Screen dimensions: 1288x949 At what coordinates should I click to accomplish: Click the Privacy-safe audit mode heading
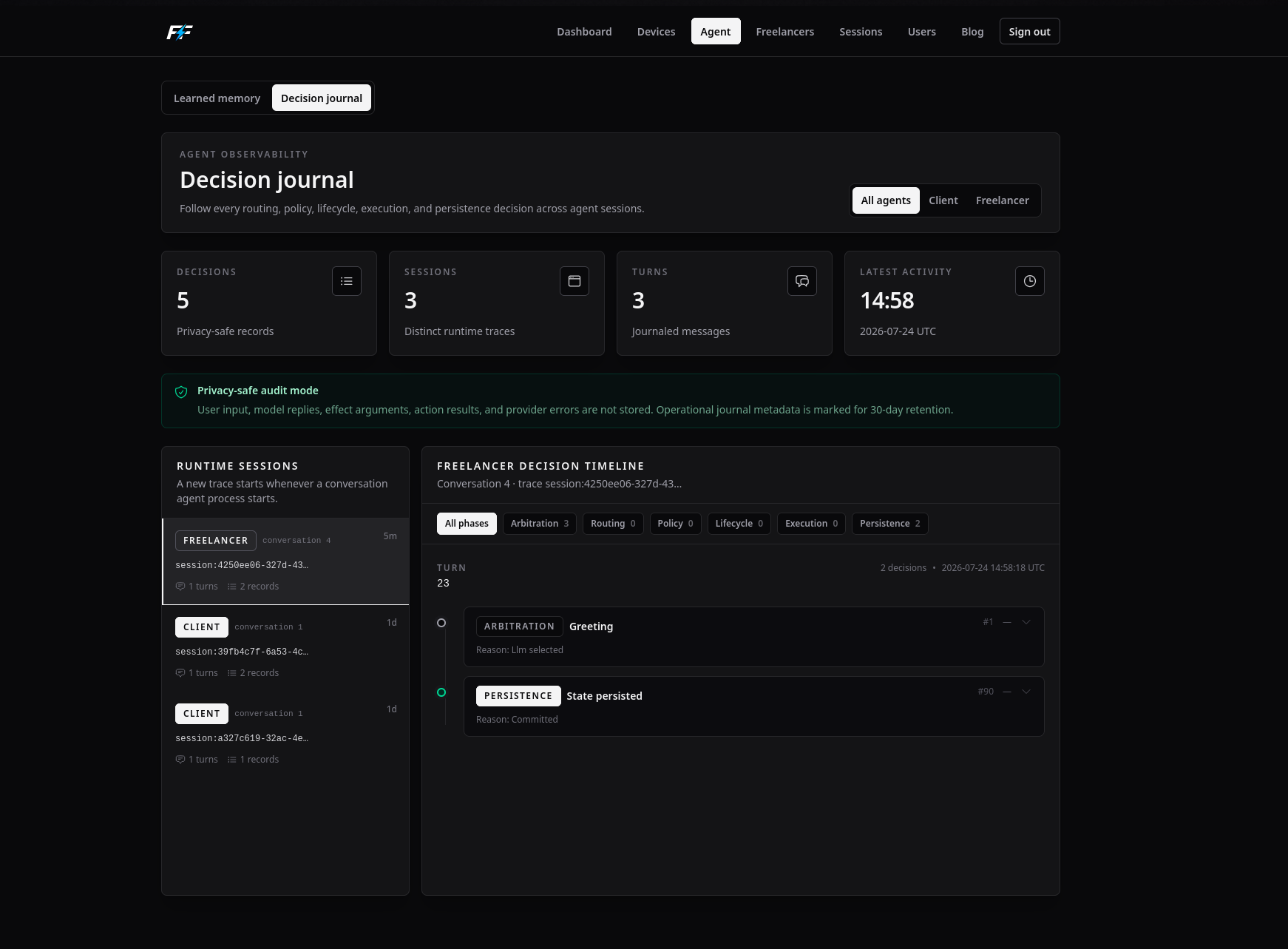point(258,391)
